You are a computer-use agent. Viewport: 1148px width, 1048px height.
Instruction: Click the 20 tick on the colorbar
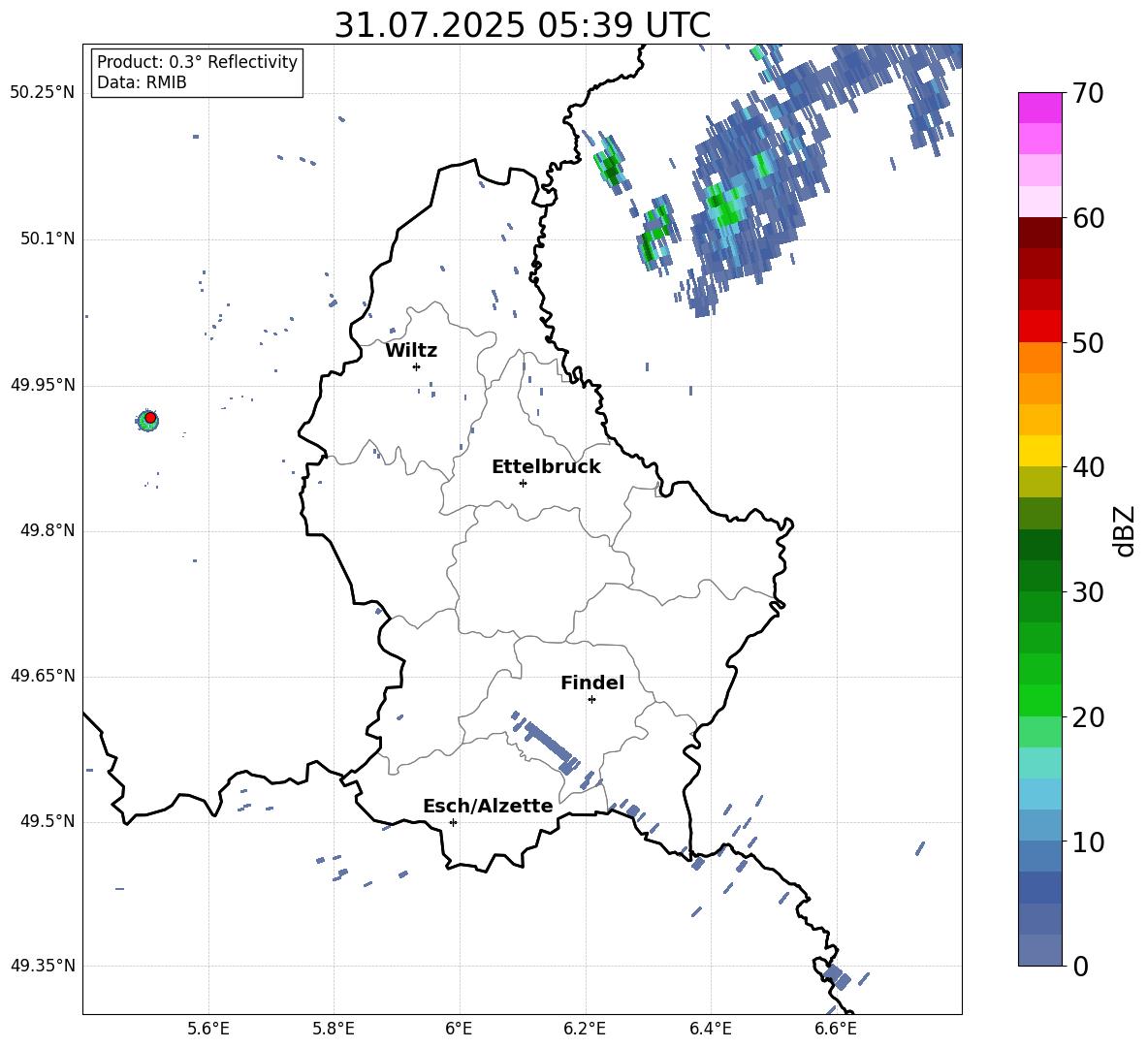[x=1088, y=717]
